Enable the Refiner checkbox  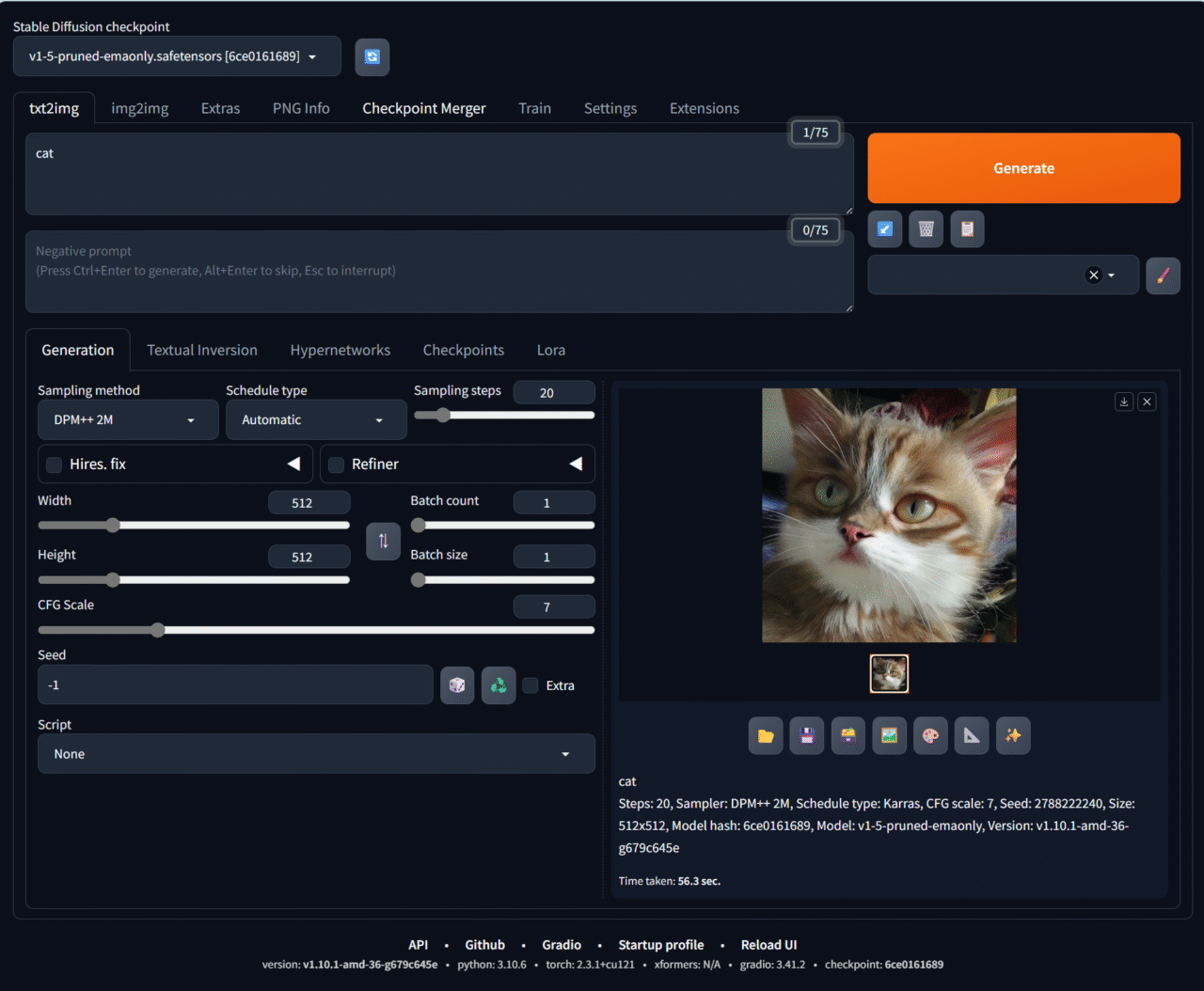coord(336,464)
